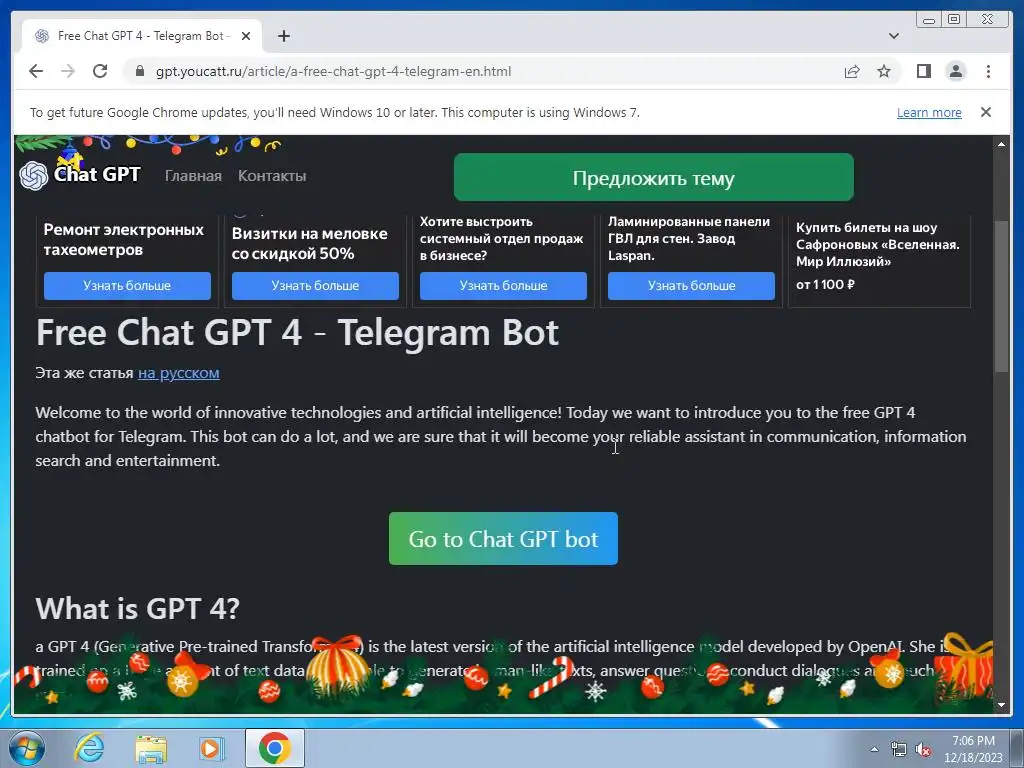
Task: Open Windows Media Player from taskbar
Action: pos(212,748)
